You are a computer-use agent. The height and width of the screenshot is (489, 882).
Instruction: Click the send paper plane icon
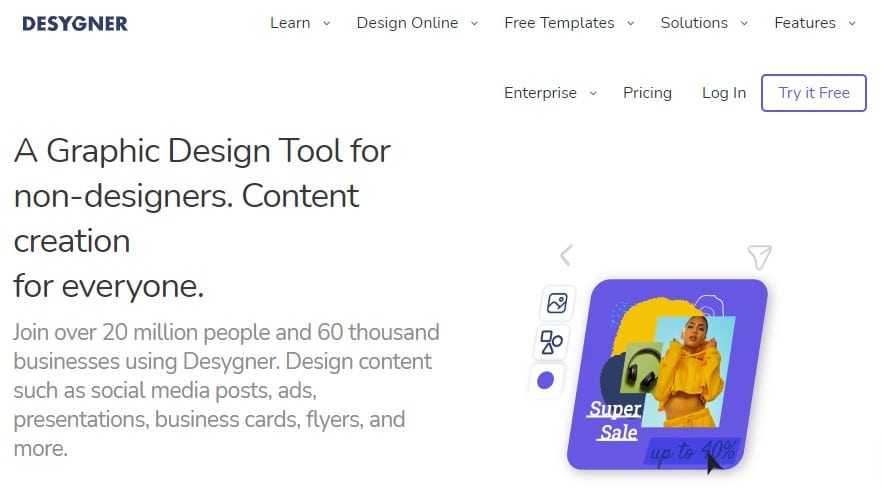click(759, 257)
